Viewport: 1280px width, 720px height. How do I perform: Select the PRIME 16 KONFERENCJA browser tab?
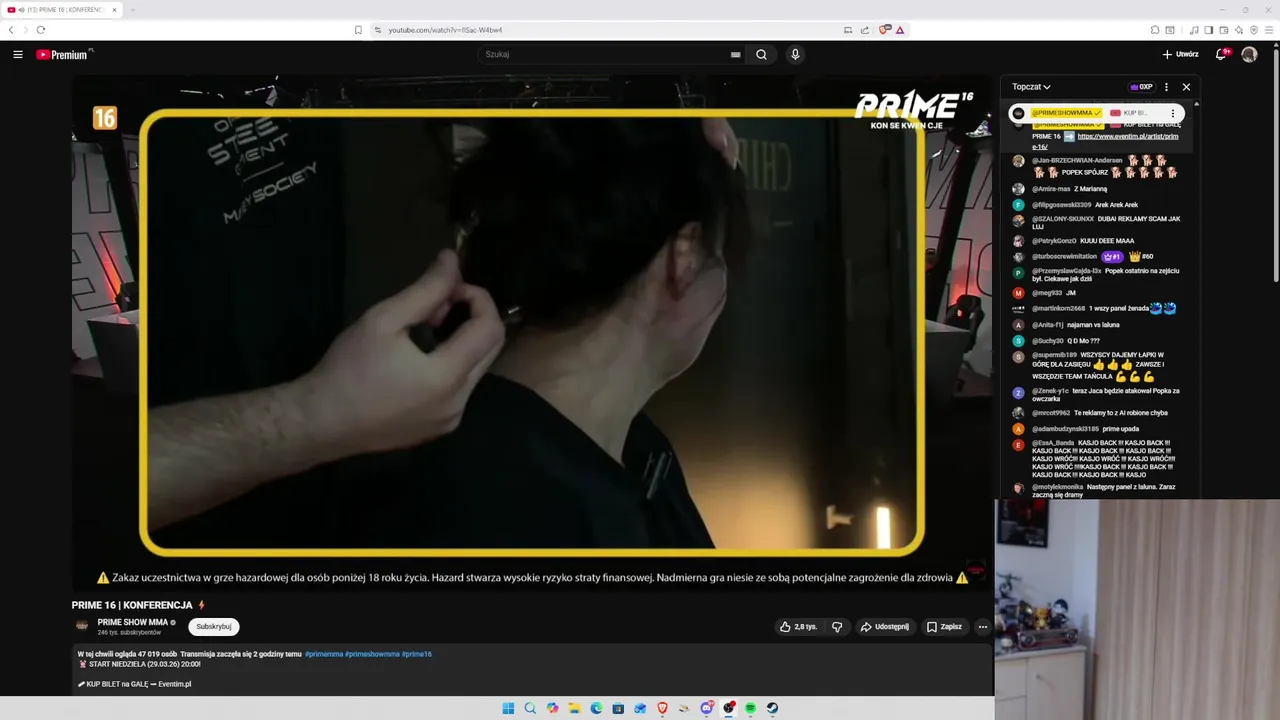(x=62, y=10)
